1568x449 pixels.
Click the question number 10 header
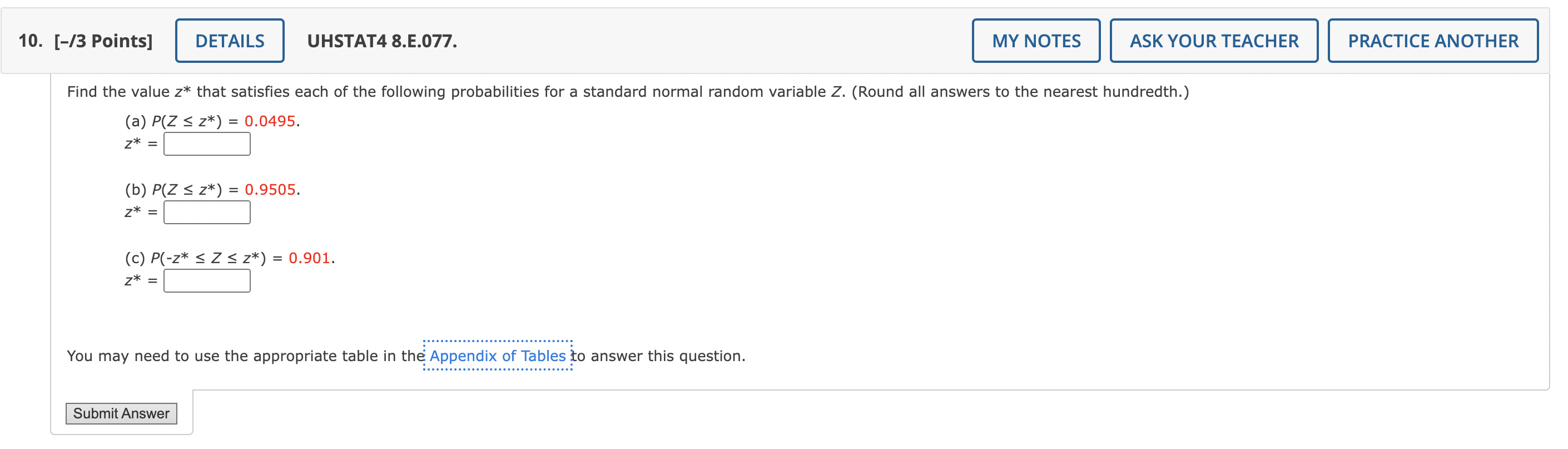(28, 40)
